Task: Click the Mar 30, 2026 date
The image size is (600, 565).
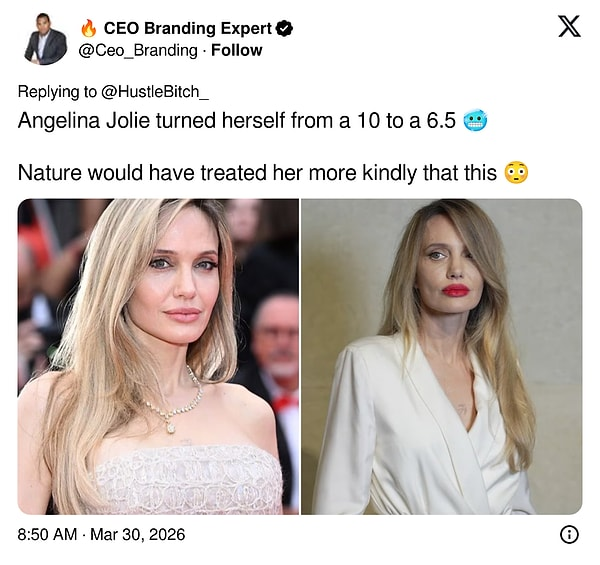Action: (138, 534)
